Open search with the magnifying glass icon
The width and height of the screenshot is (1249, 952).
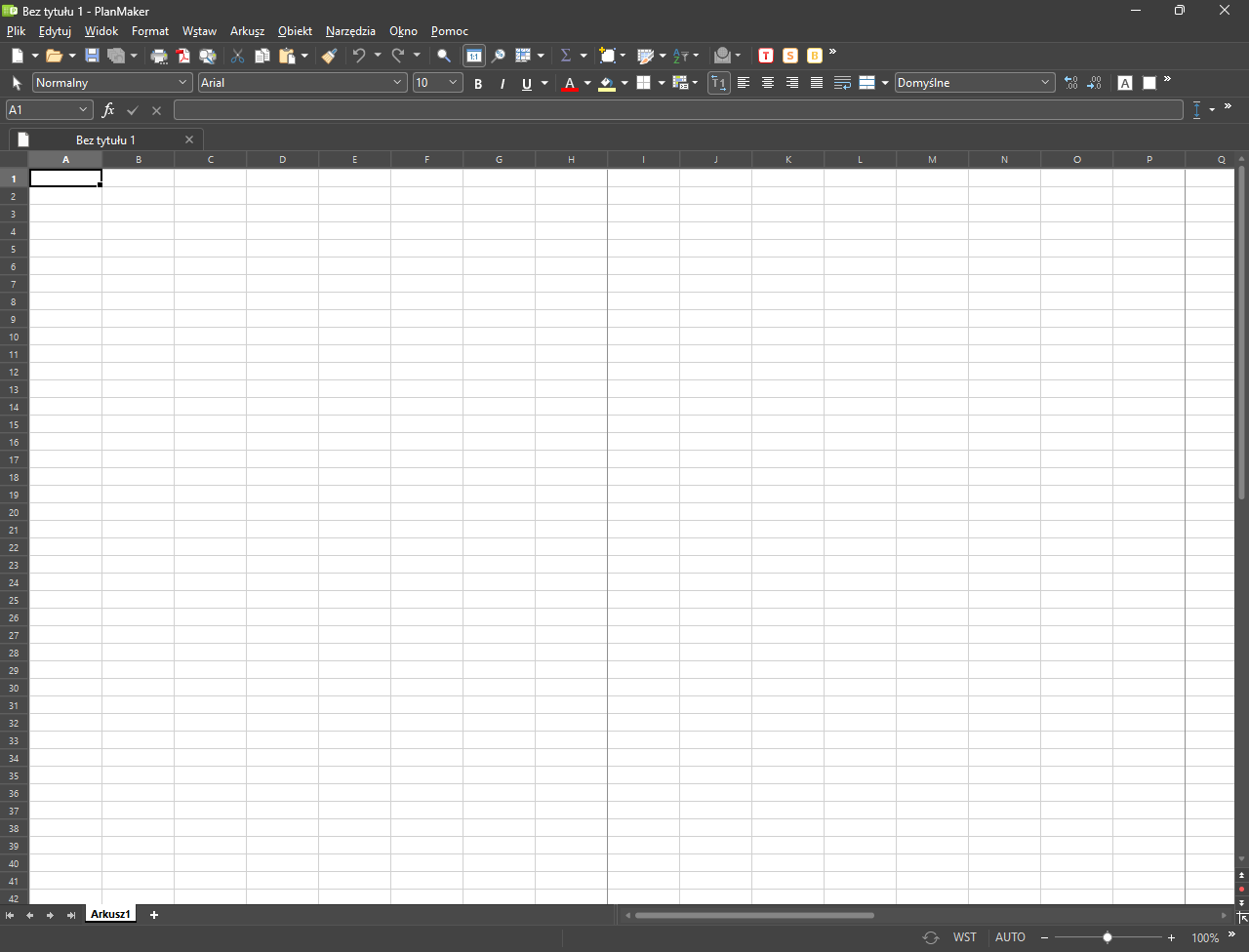tap(444, 56)
